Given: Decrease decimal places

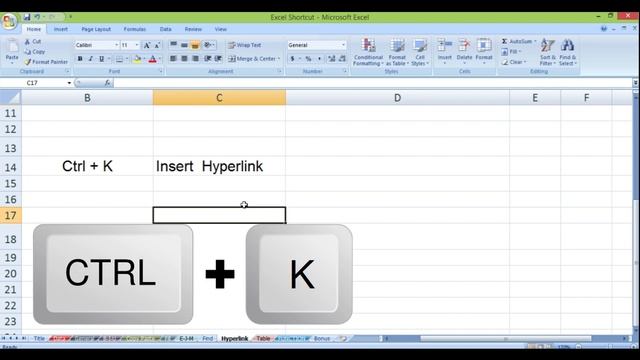Looking at the screenshot, I should pyautogui.click(x=342, y=59).
